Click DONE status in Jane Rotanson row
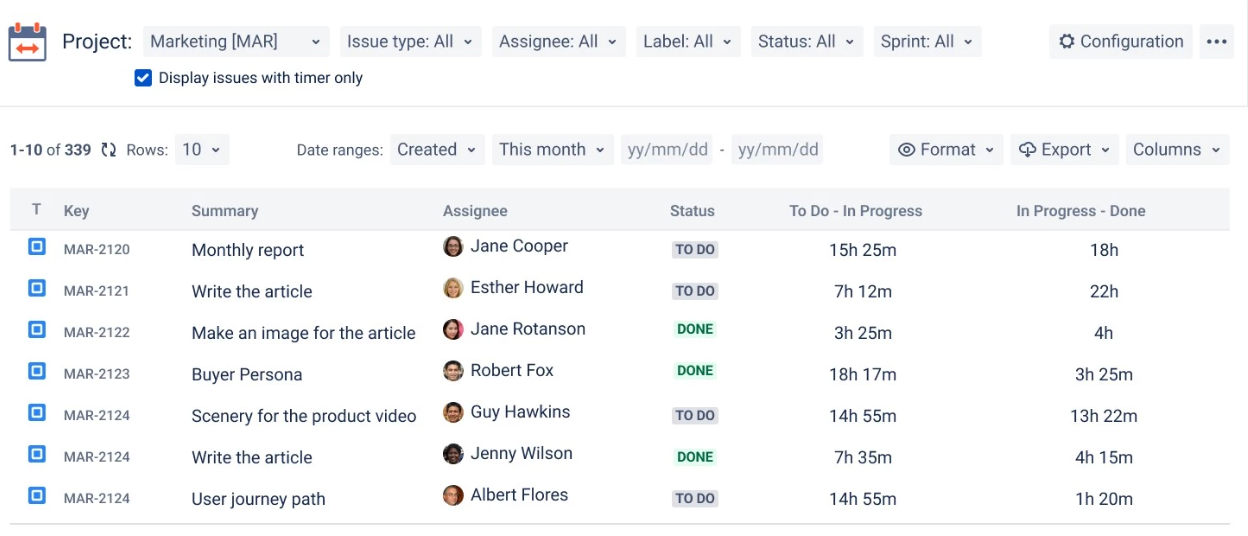 tap(695, 329)
